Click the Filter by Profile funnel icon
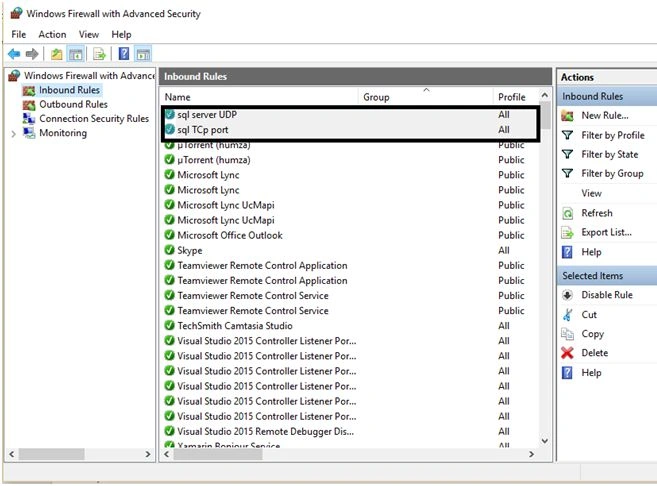657x486 pixels. [x=567, y=135]
